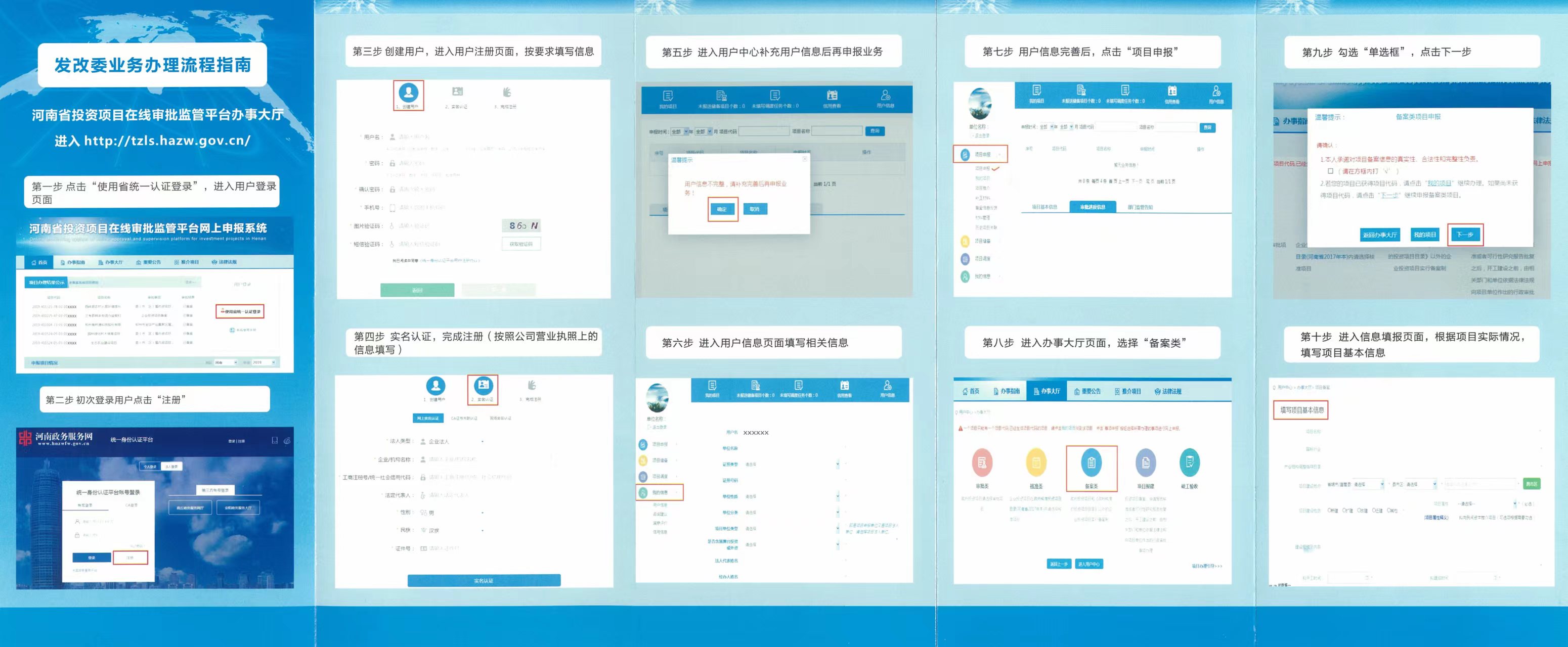
Task: Click the 使用省统一认证登录 login button
Action: tap(240, 311)
